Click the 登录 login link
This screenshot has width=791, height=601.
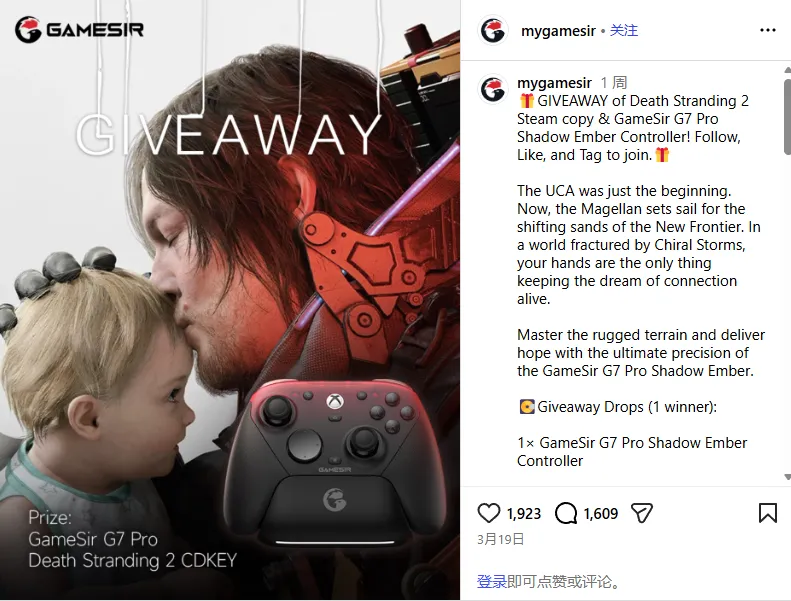point(491,581)
